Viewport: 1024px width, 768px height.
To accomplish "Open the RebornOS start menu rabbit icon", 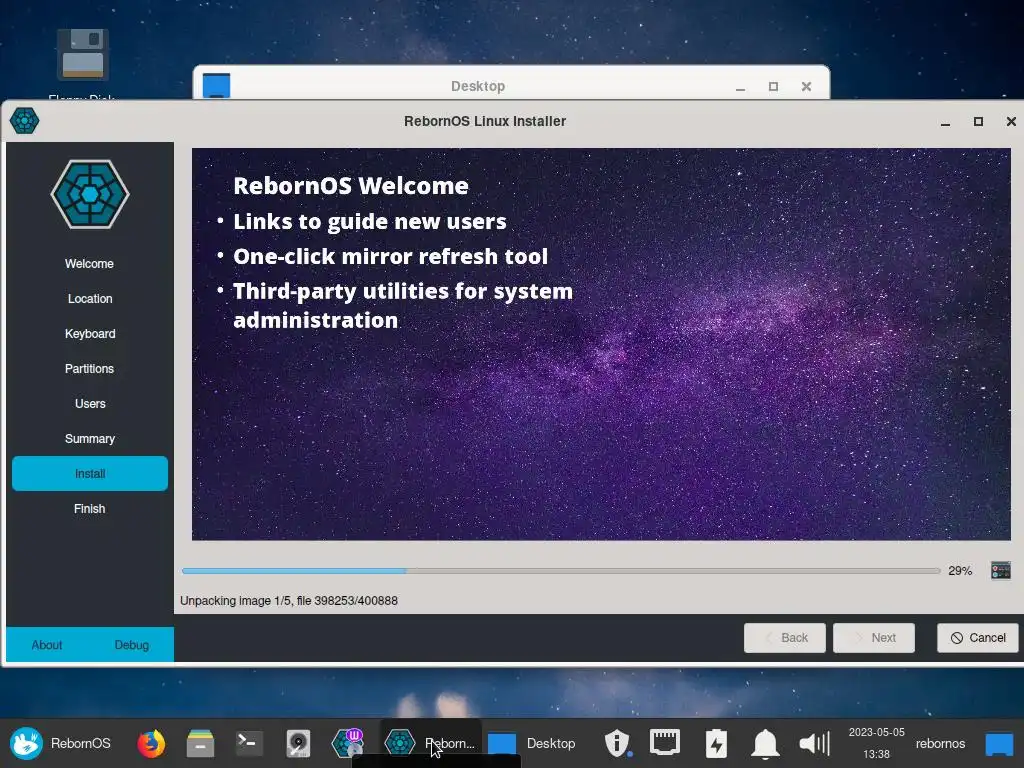I will tap(26, 743).
